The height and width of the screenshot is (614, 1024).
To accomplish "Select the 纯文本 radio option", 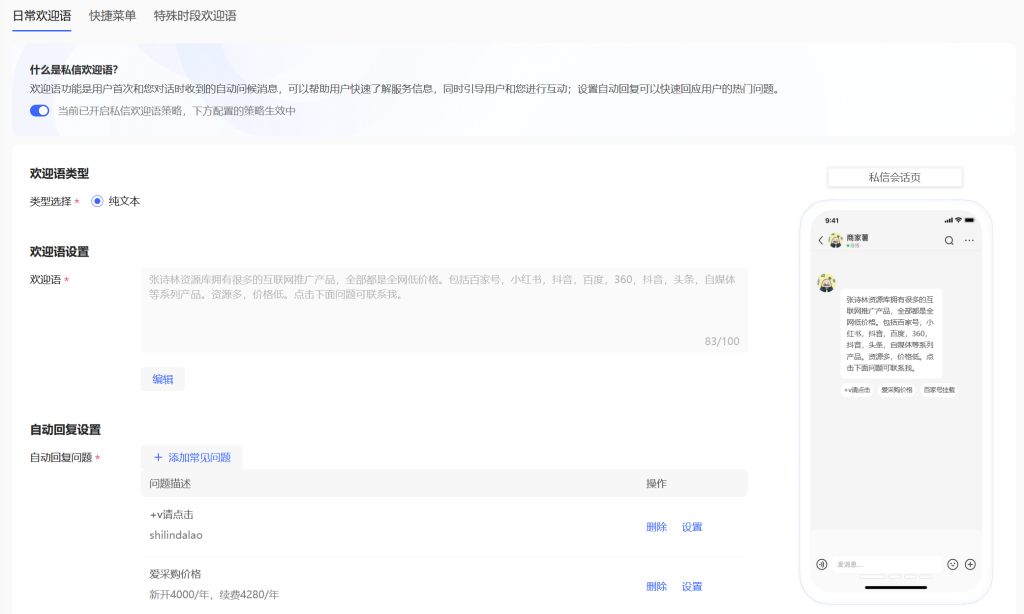I will pos(97,201).
